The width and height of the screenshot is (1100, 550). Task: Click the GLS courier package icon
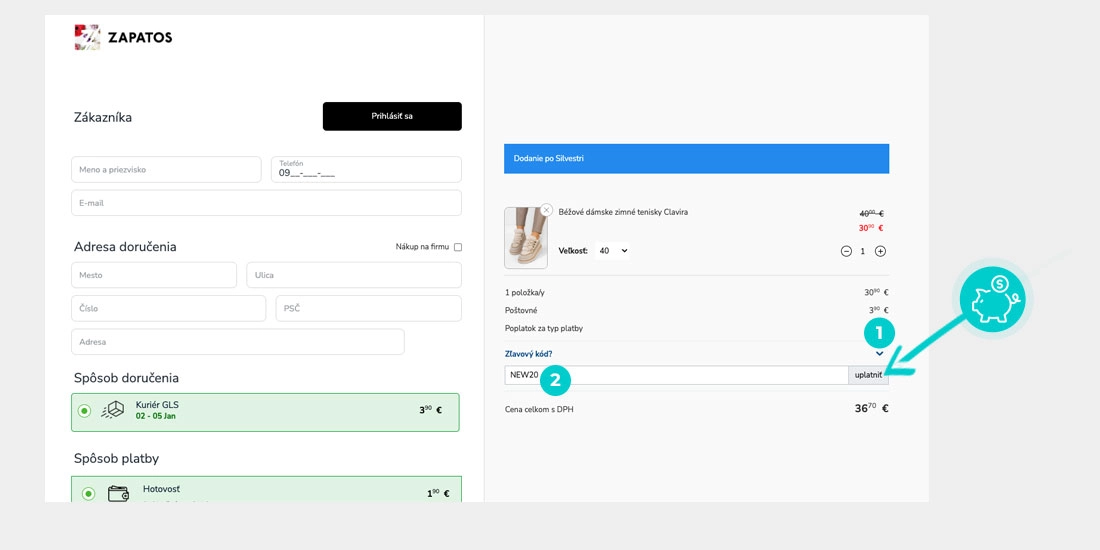112,410
